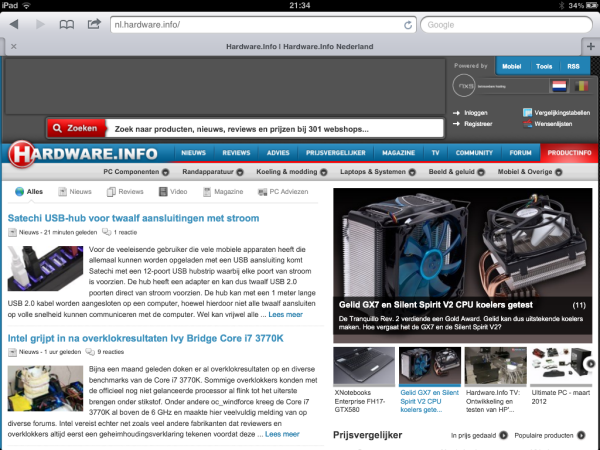Open the Mobiel tab

511,66
